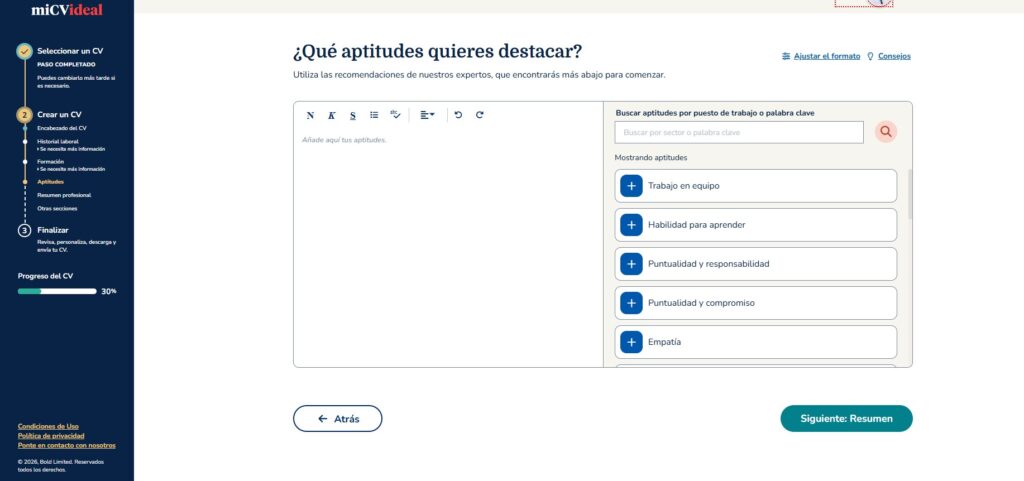Toggle italic (K) formatting
The image size is (1024, 481).
pos(332,116)
